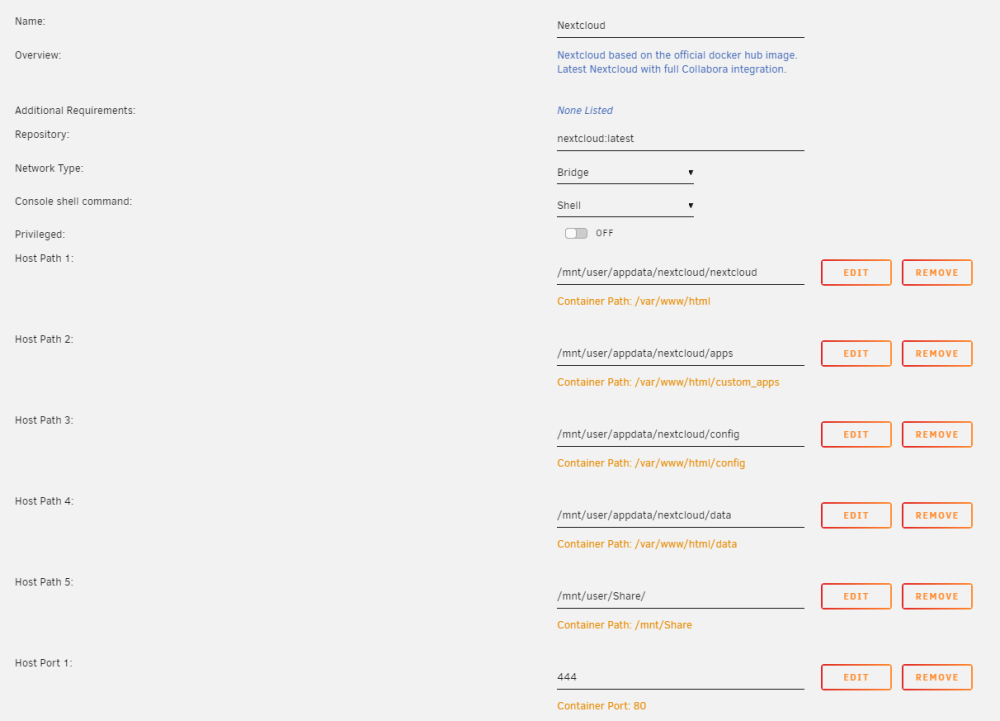1000x721 pixels.
Task: Toggle the Privileged switch on
Action: (576, 233)
